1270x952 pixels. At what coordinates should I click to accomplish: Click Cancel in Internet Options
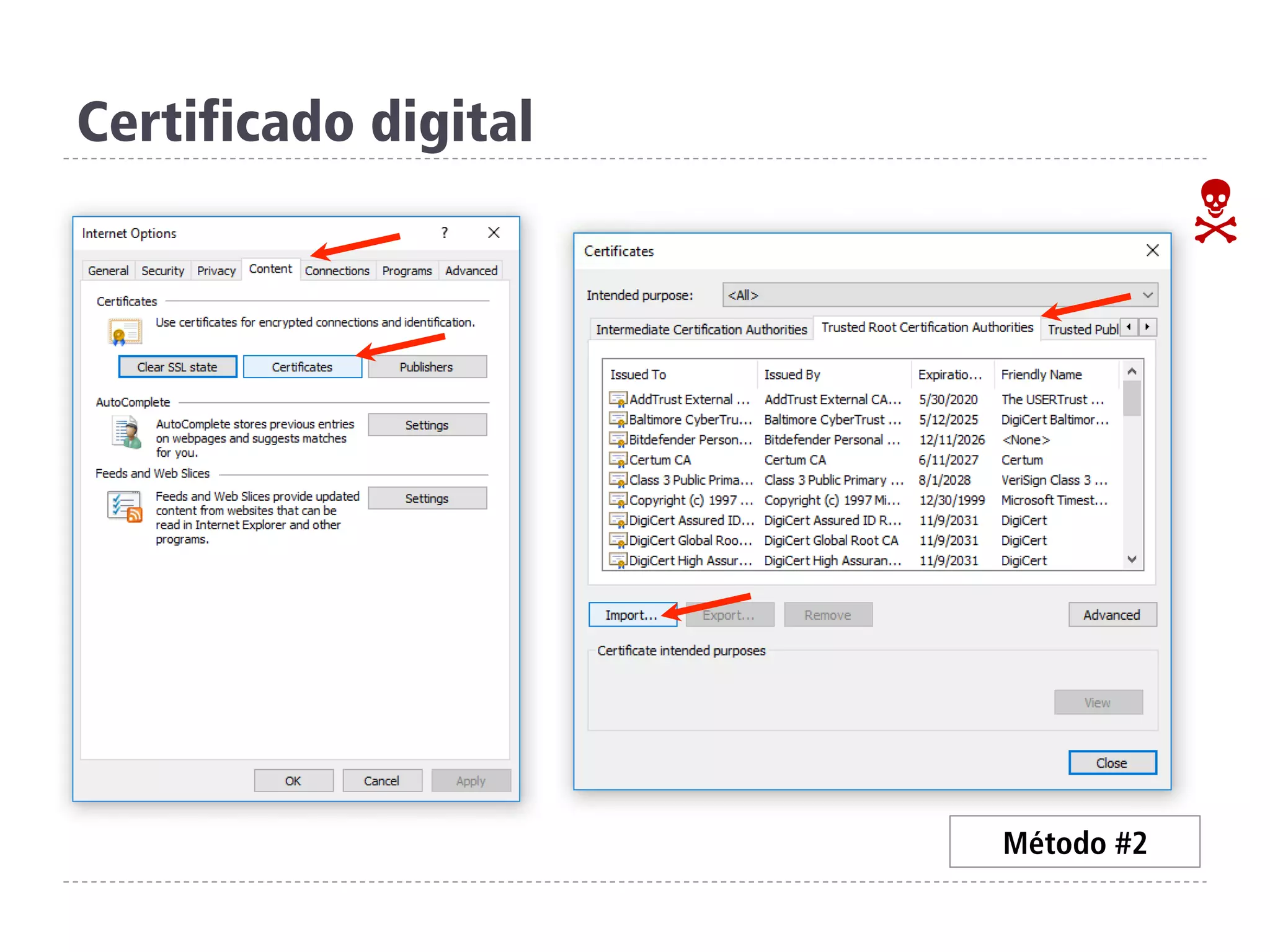pos(382,781)
